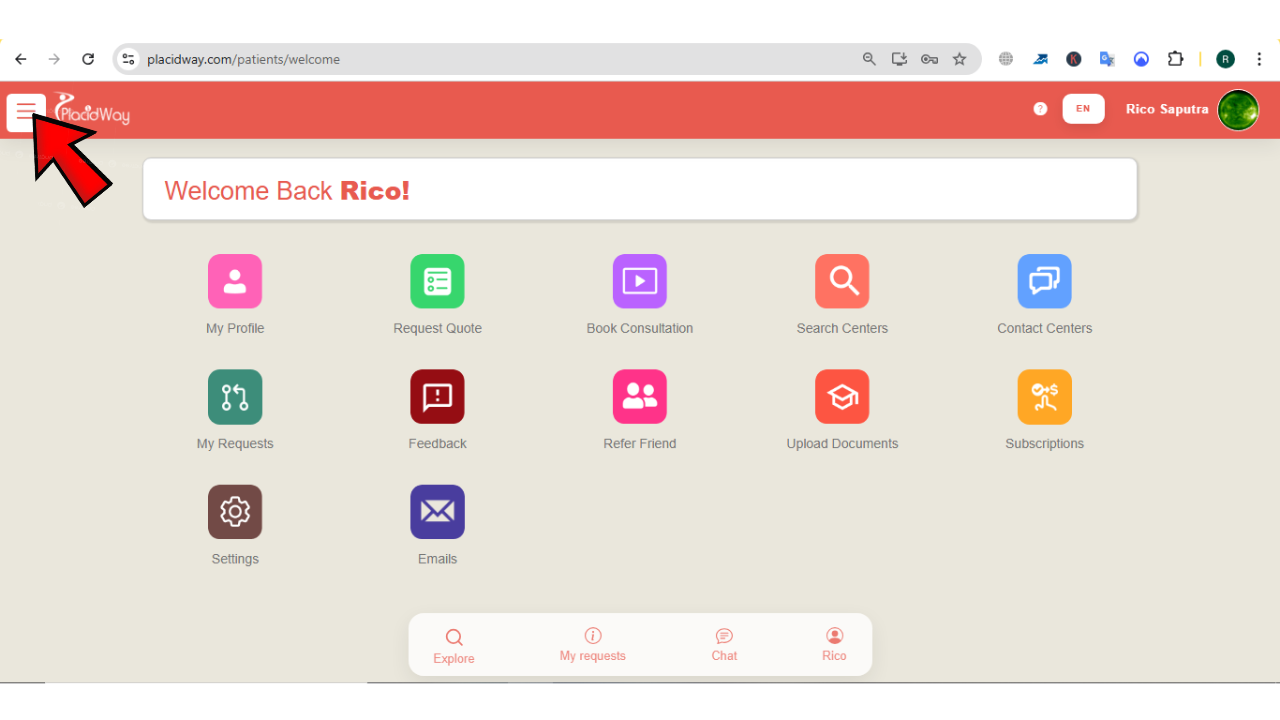Click the Search Centers magnifier icon
1280x720 pixels.
click(842, 281)
